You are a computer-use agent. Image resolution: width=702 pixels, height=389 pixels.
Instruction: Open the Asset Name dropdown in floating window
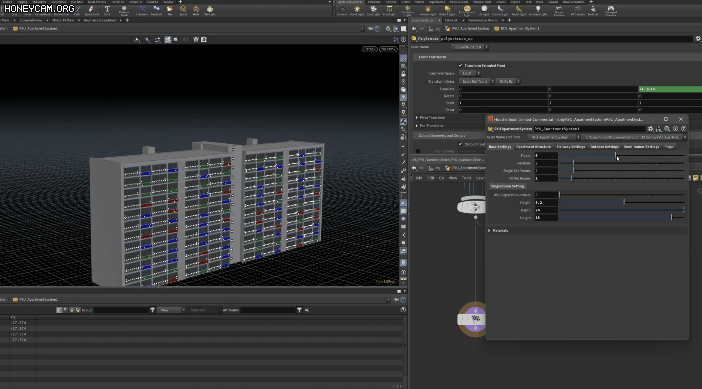(554, 137)
